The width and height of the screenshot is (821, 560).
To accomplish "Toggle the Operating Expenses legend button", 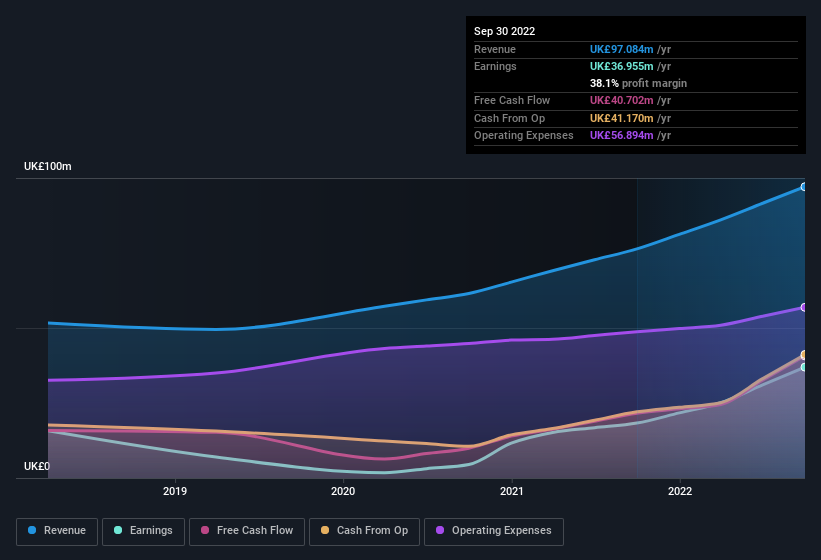I will click(x=494, y=531).
